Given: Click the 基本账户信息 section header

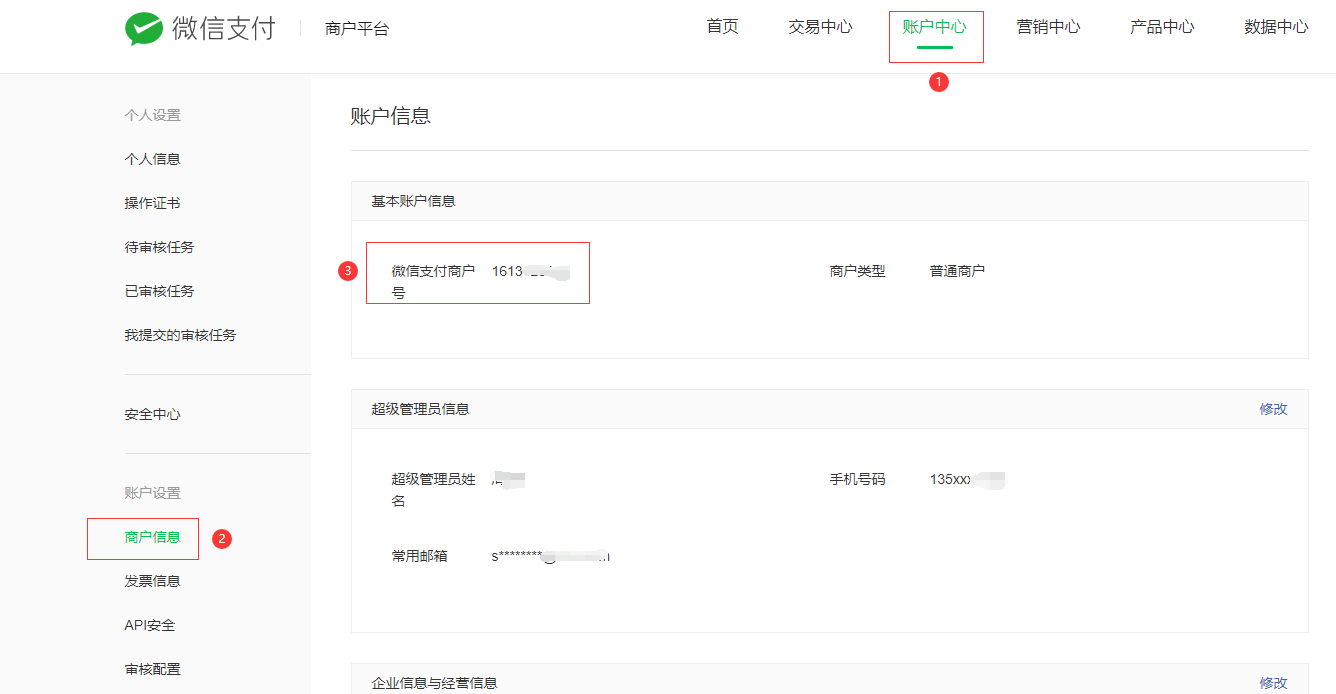Looking at the screenshot, I should click(413, 201).
